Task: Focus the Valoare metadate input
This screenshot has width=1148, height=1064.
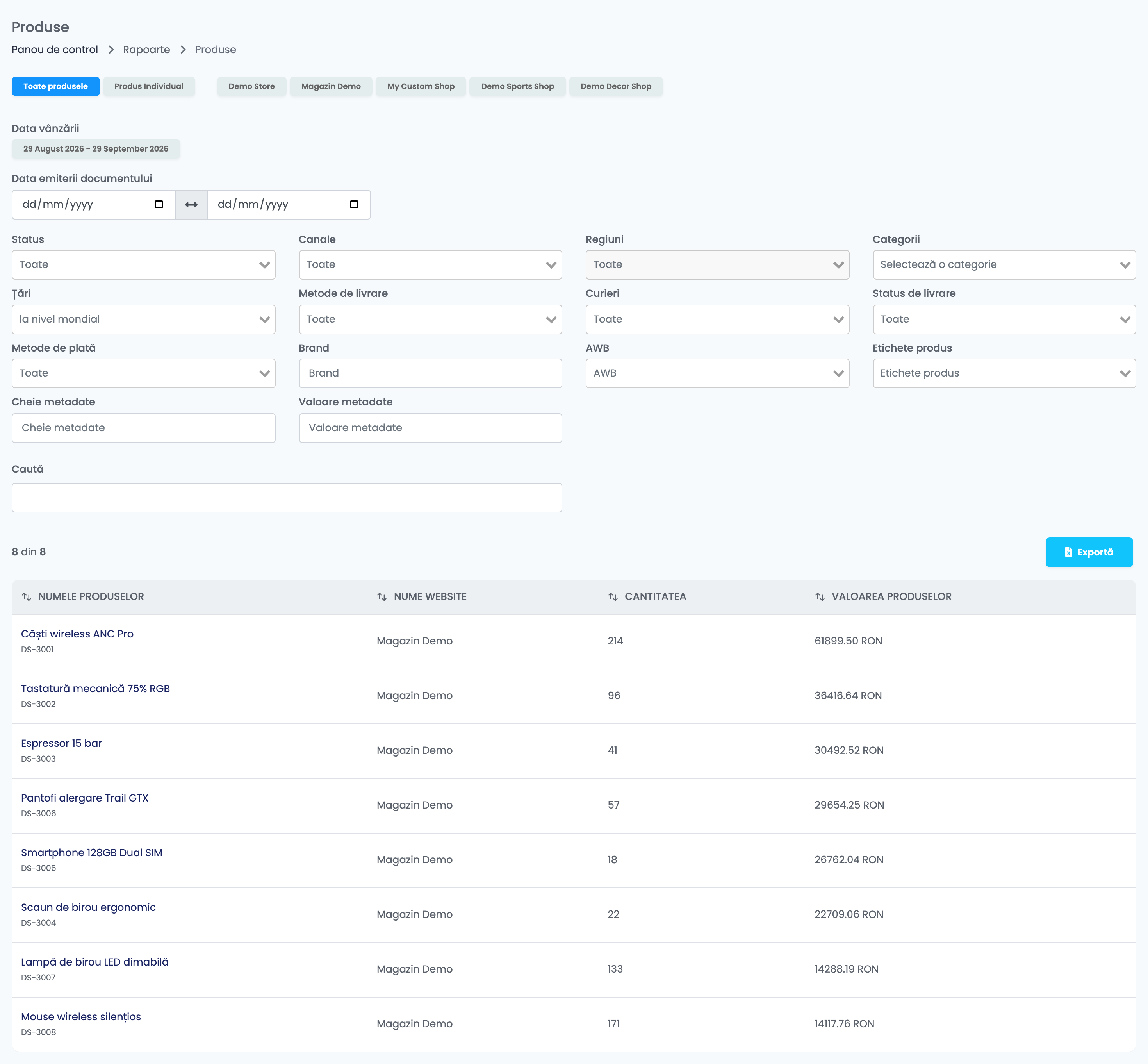Action: tap(430, 428)
